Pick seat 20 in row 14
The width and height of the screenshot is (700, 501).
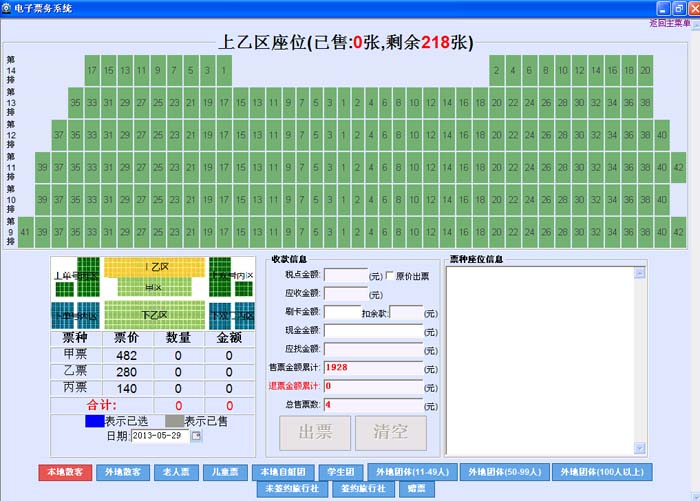coord(646,71)
